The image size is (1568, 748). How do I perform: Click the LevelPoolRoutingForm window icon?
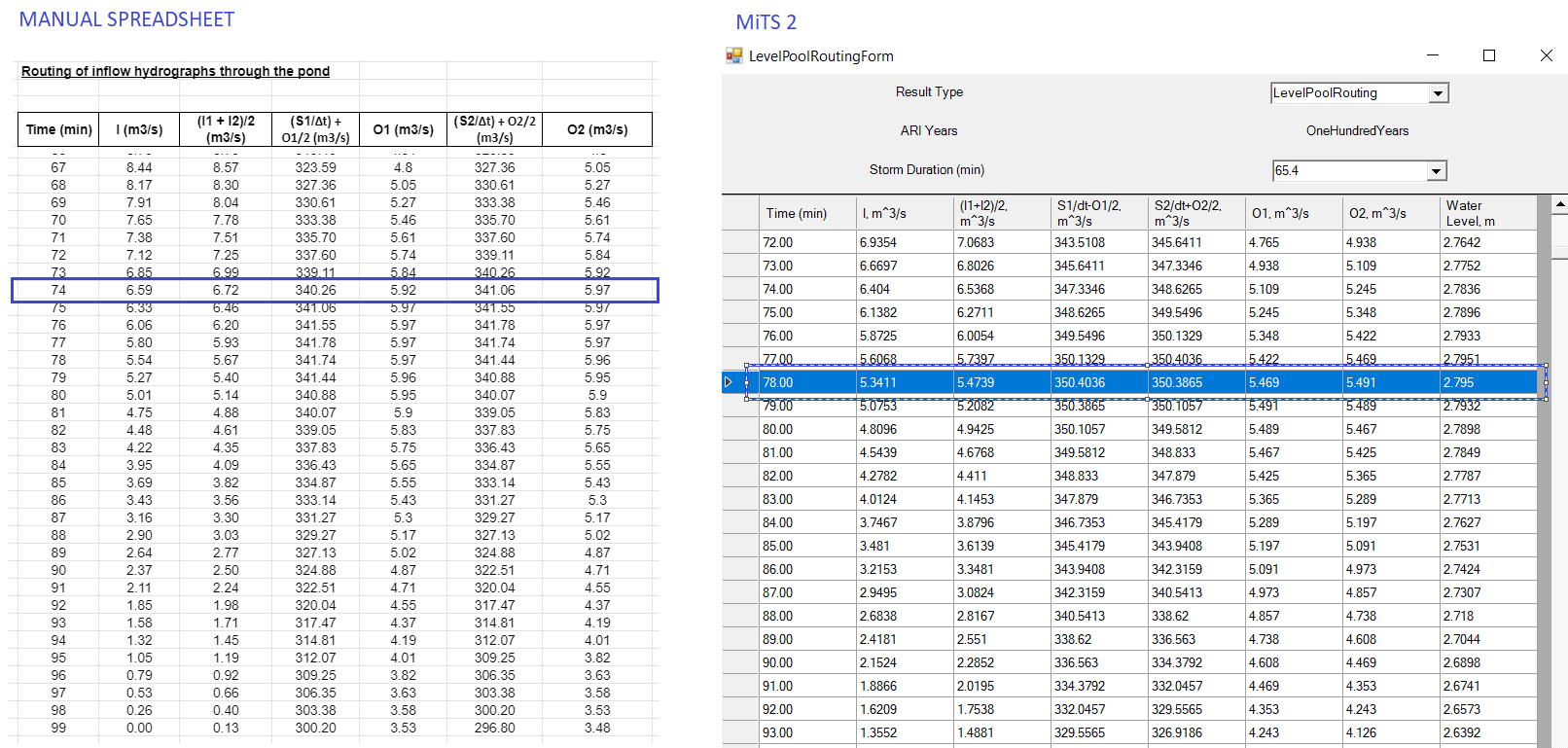coord(733,55)
